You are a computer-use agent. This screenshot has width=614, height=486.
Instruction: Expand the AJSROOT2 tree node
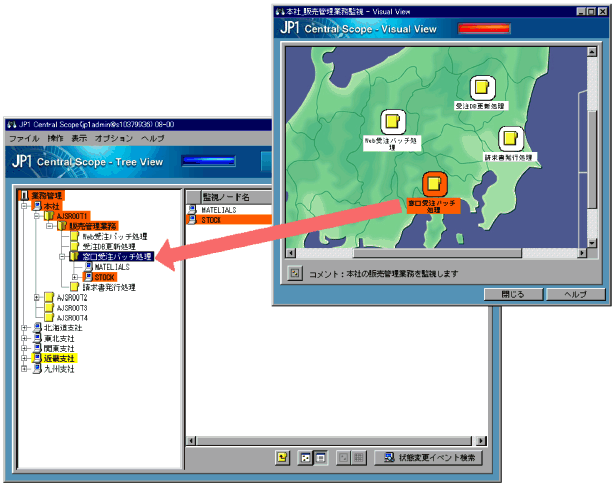[x=36, y=298]
